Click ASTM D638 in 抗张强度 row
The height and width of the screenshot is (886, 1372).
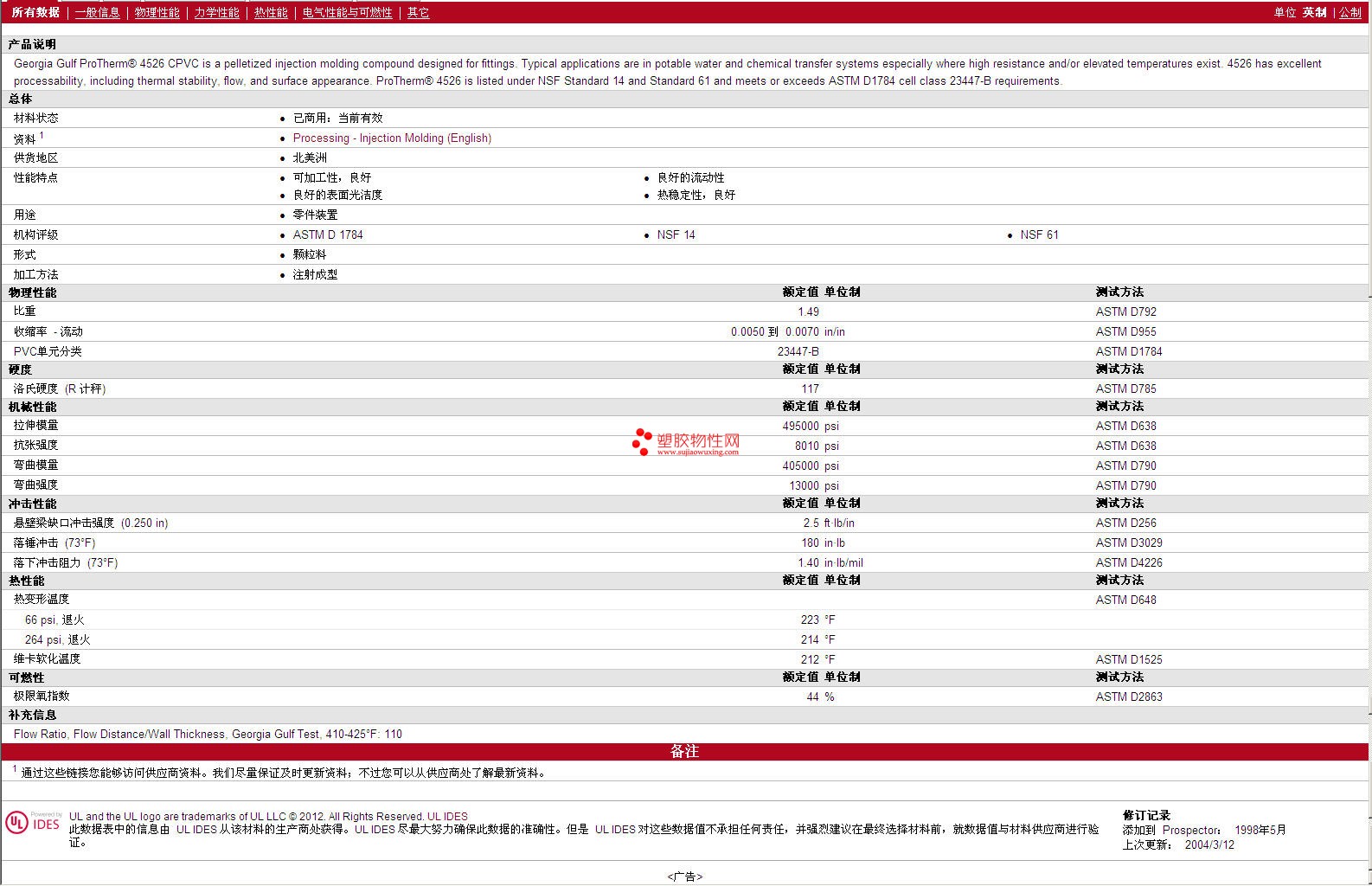pyautogui.click(x=1125, y=446)
